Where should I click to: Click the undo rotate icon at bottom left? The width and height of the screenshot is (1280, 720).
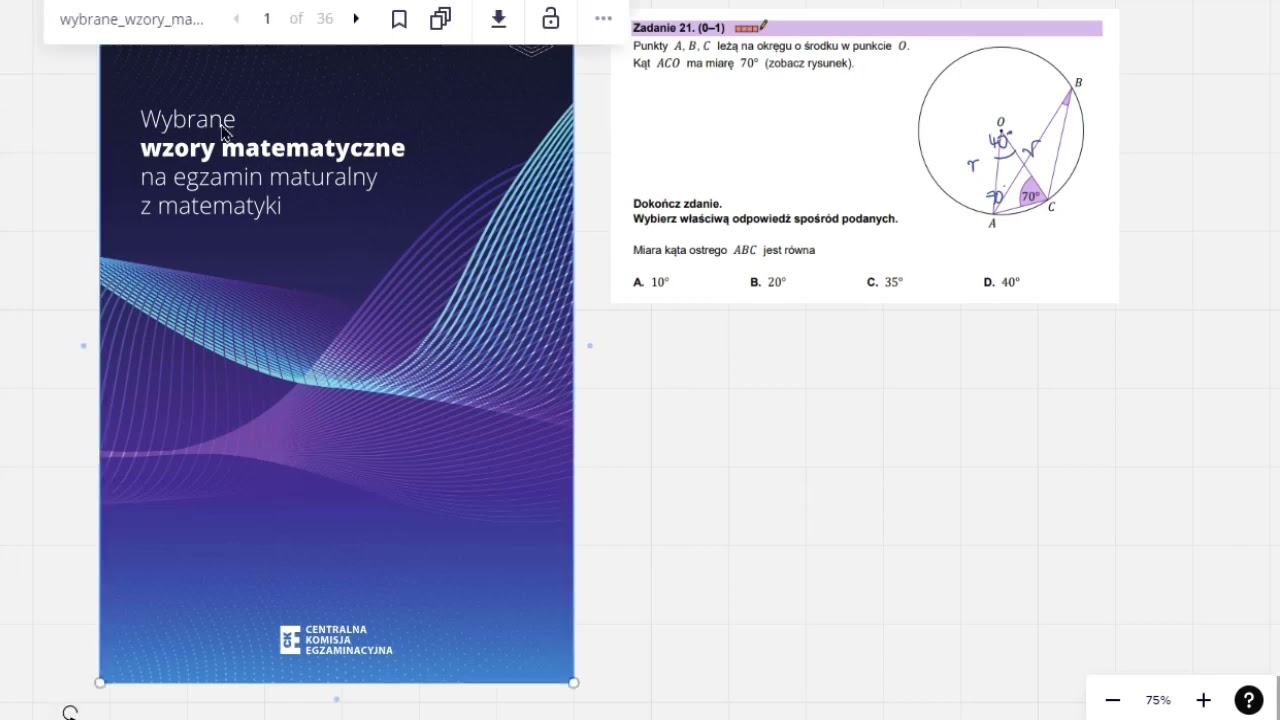point(70,713)
